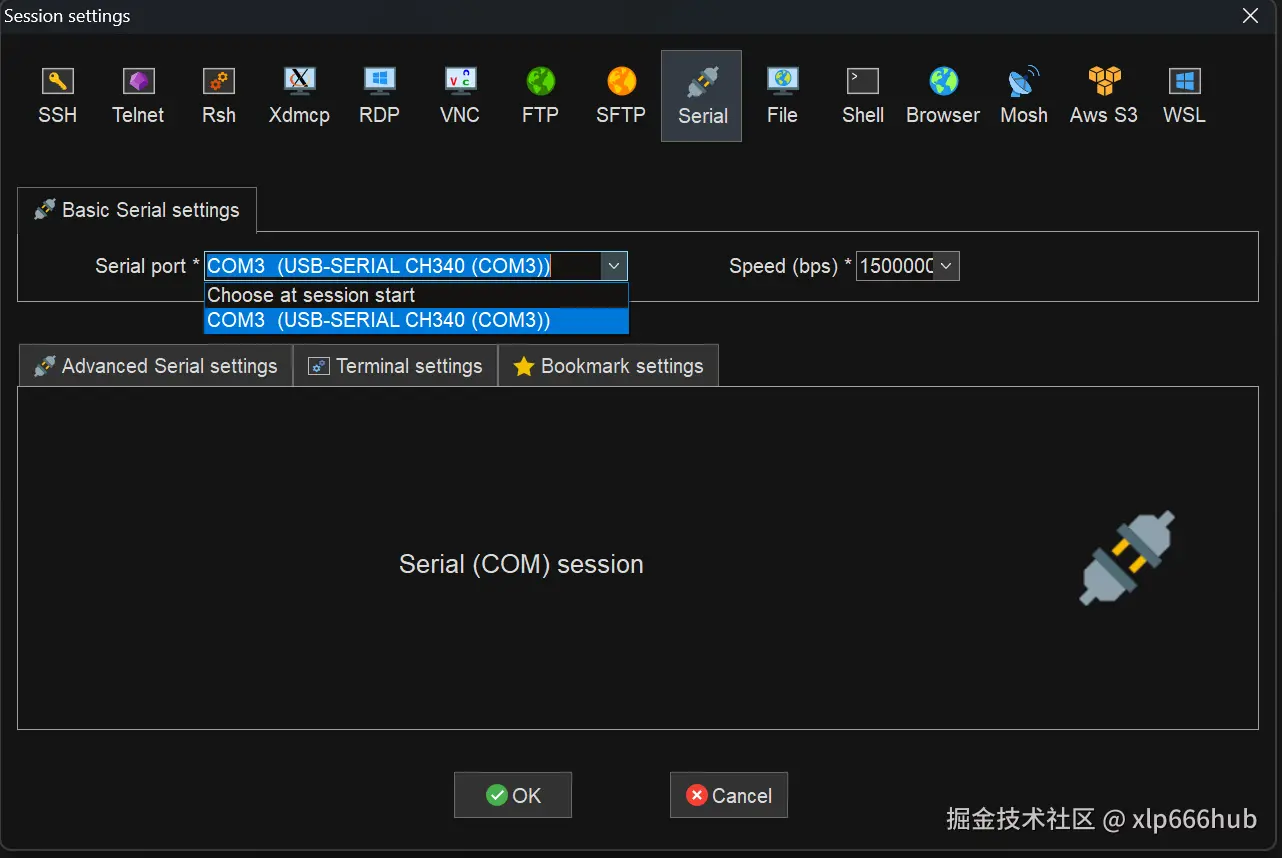Close the Session settings window
Screen dimensions: 1282x858
click(x=1250, y=16)
